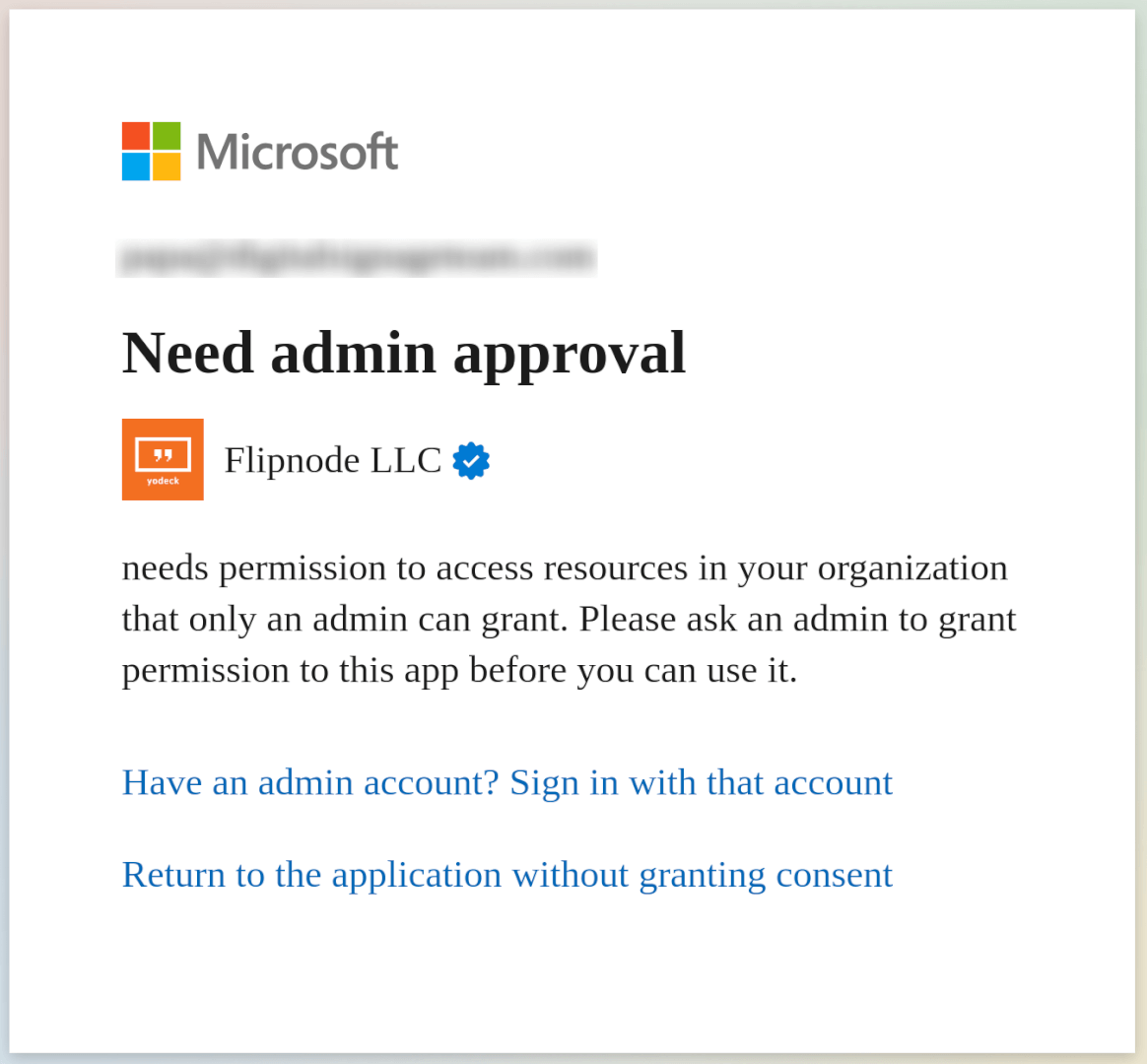Click the quotation-mark symbol inside the Yodeck icon
Viewport: 1147px width, 1064px height.
(x=163, y=454)
